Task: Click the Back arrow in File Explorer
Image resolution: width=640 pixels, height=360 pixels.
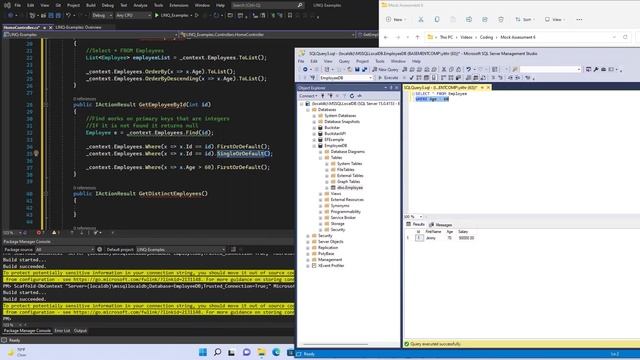Action: click(x=386, y=37)
